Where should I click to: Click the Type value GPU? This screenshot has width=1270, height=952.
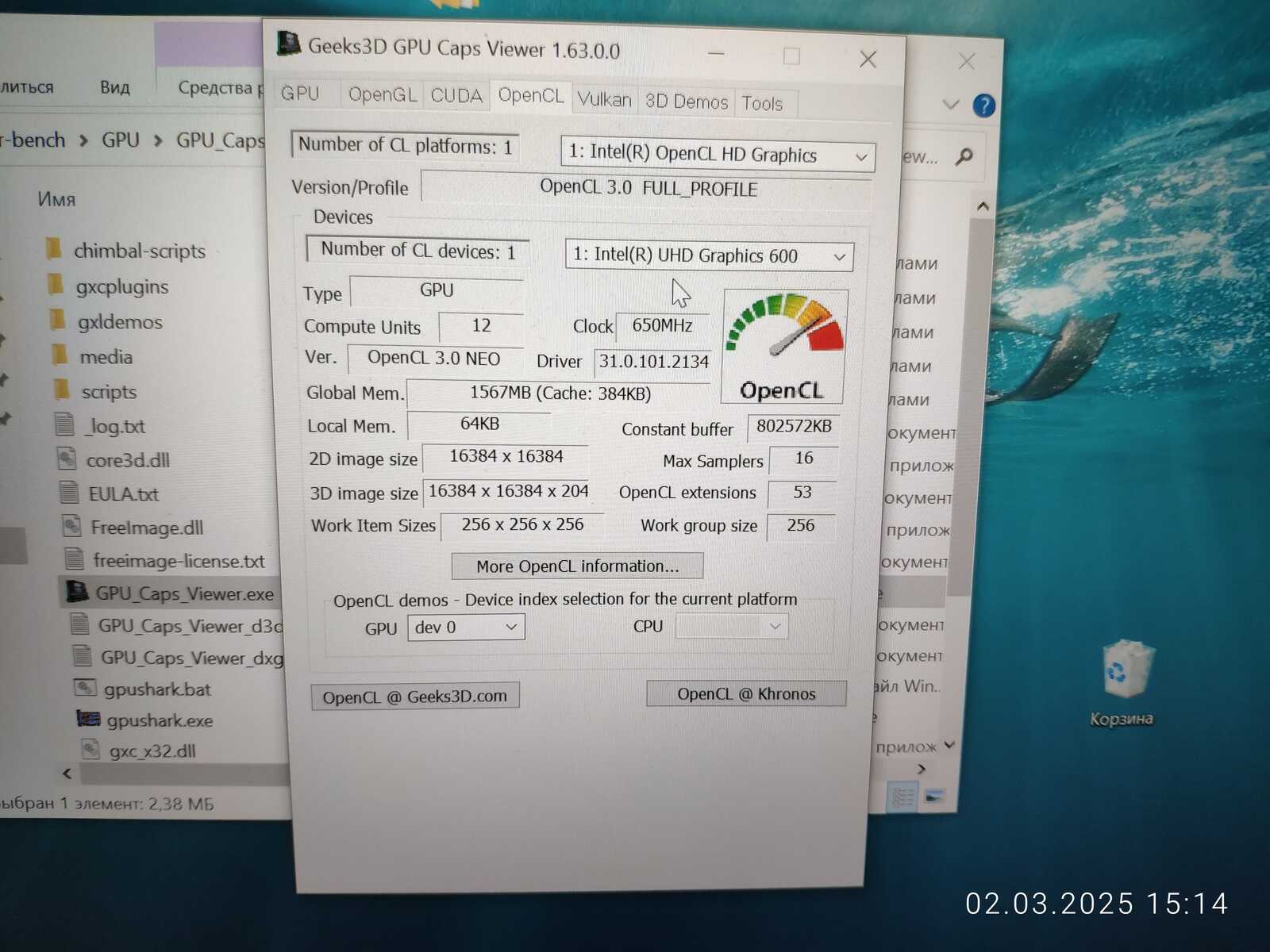(x=436, y=290)
